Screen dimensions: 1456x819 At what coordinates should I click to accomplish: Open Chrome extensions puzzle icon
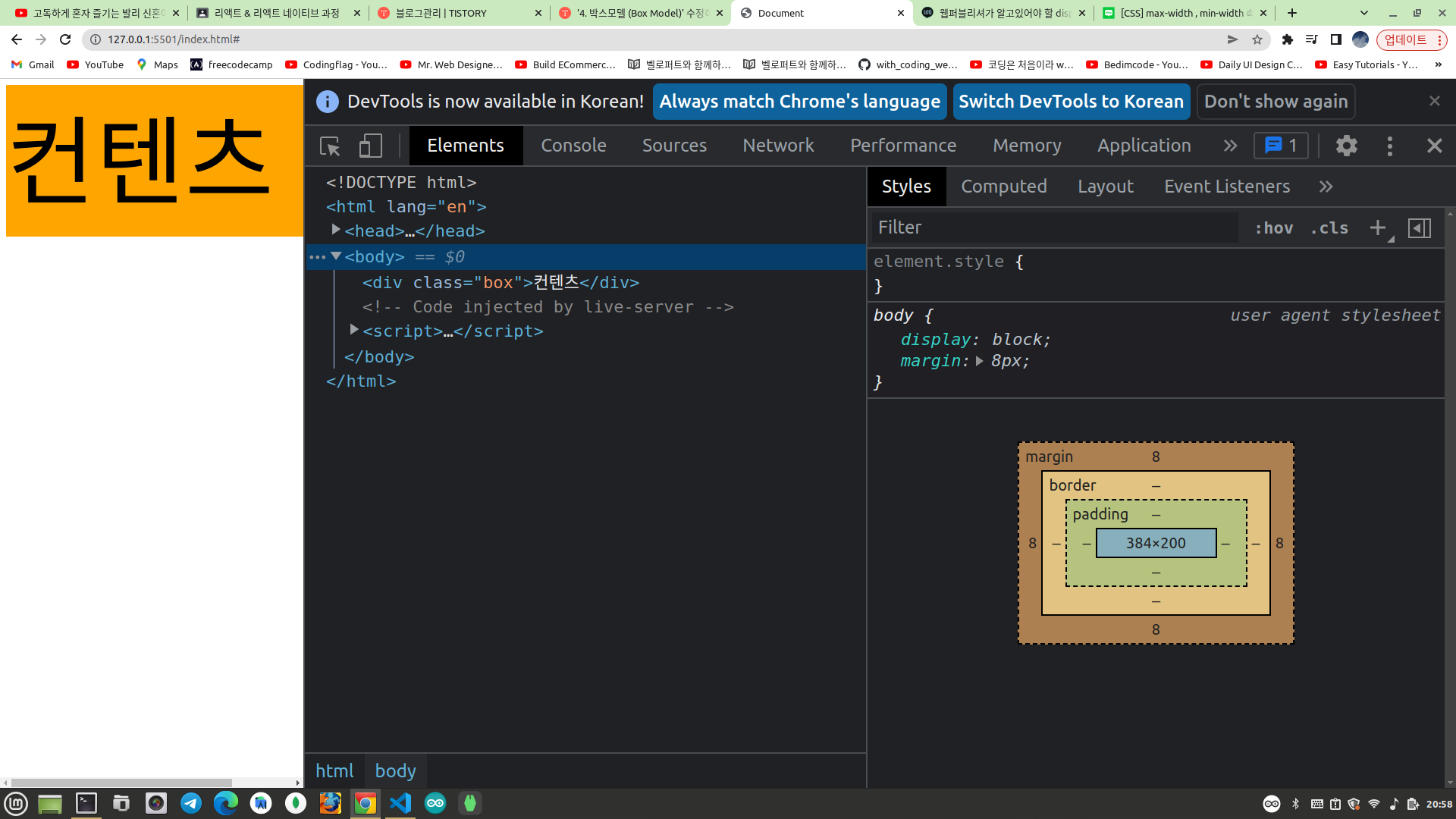pyautogui.click(x=1287, y=39)
